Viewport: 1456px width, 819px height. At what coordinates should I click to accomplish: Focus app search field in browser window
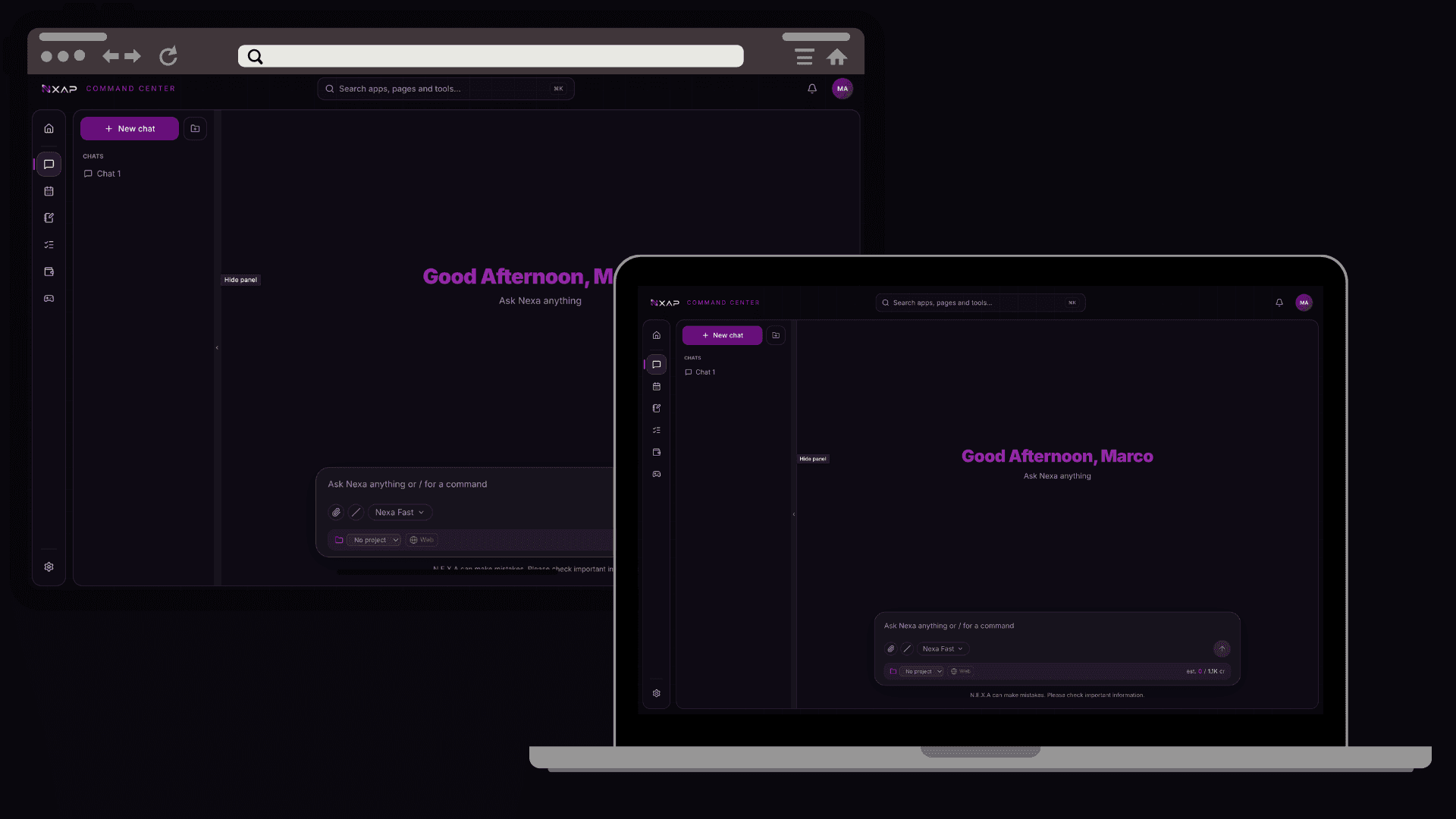[446, 89]
